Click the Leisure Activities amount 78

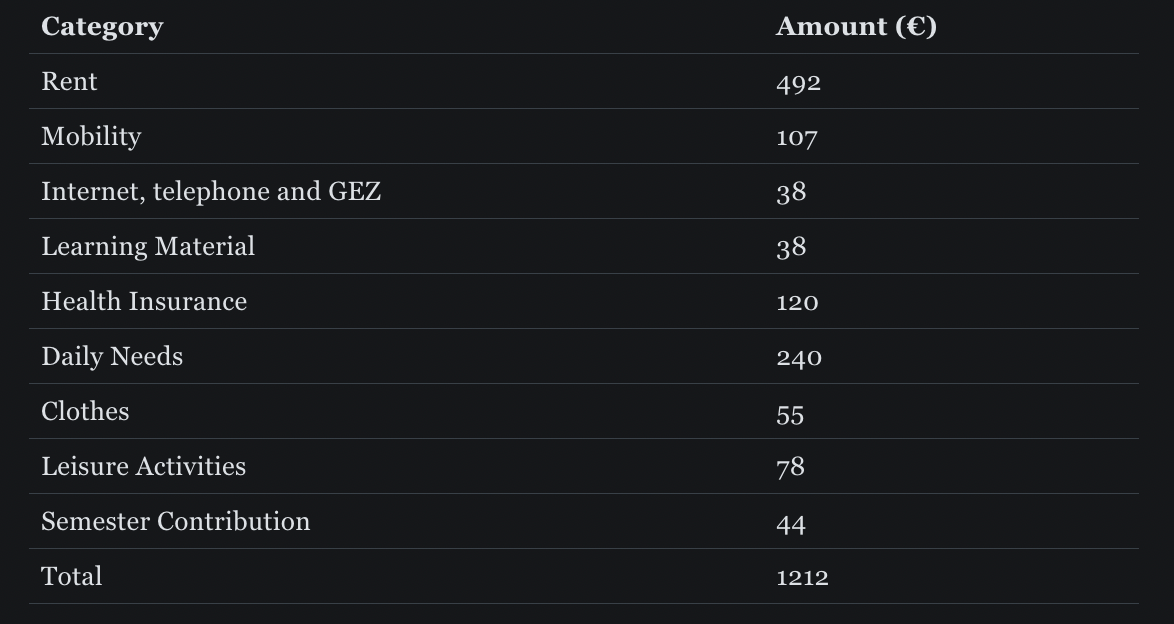(x=790, y=467)
